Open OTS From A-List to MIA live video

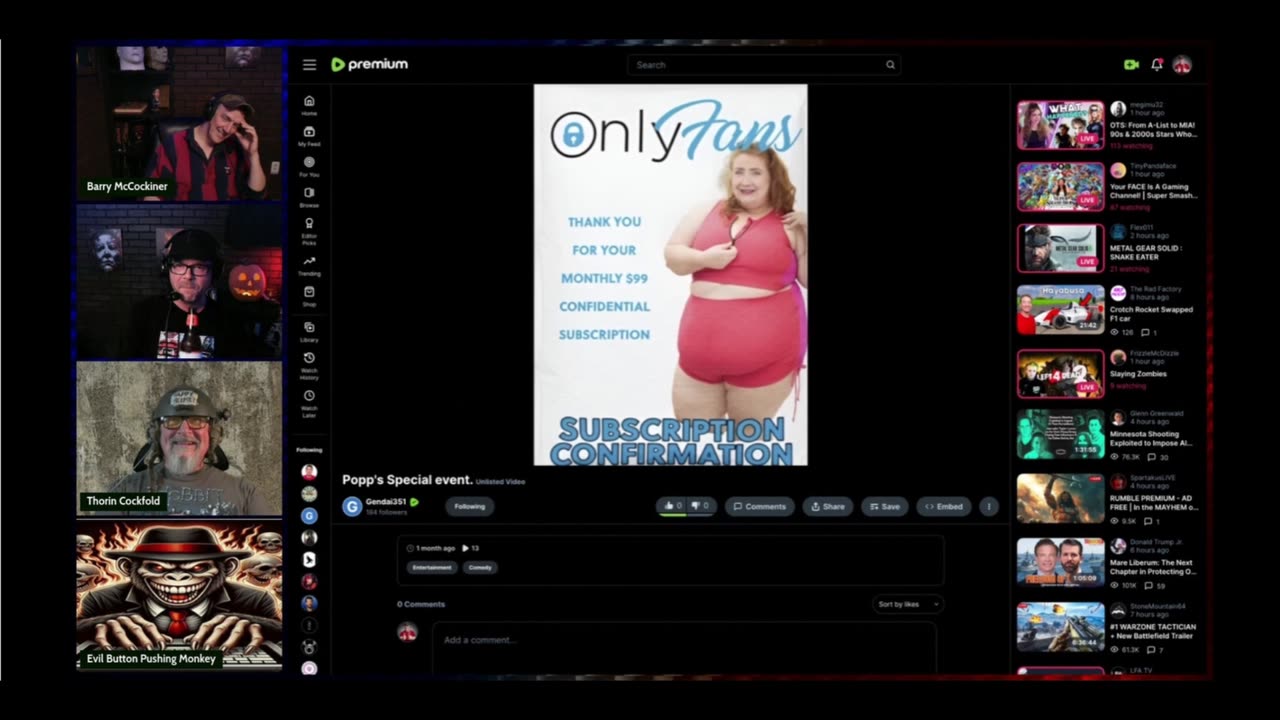(x=1061, y=124)
